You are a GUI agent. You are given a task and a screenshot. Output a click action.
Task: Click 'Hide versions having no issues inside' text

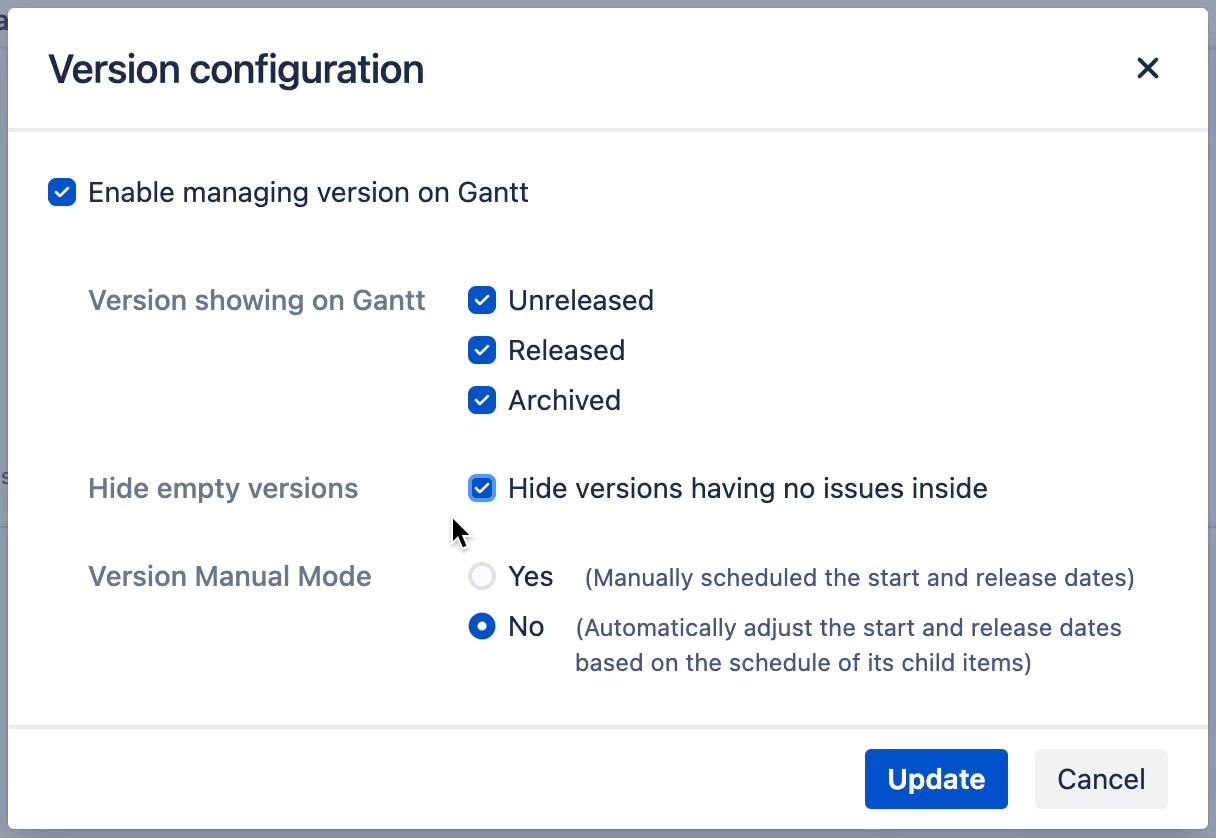click(x=747, y=488)
